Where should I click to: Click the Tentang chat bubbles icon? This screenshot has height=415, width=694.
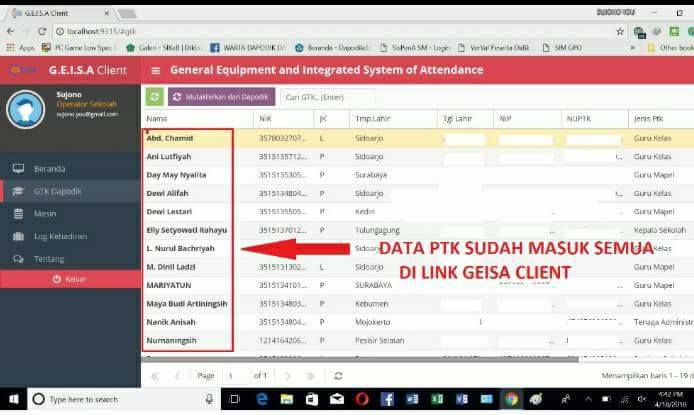pos(18,259)
